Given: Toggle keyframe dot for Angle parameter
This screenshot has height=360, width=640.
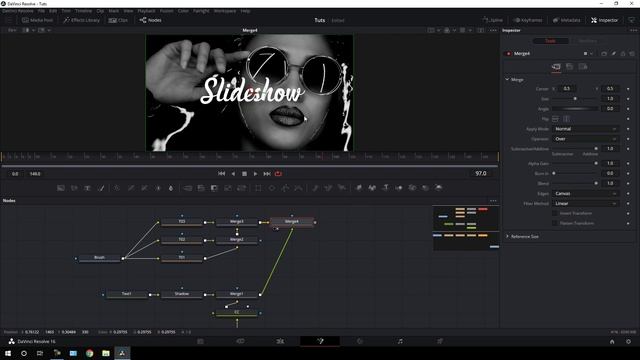Looking at the screenshot, I should tap(628, 109).
